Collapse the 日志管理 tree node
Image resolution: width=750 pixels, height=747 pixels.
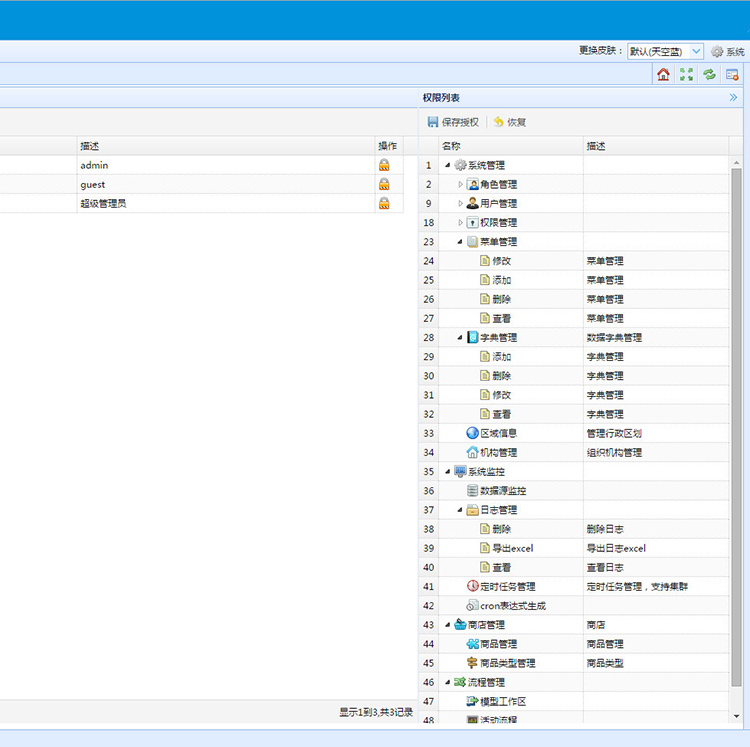pos(460,510)
